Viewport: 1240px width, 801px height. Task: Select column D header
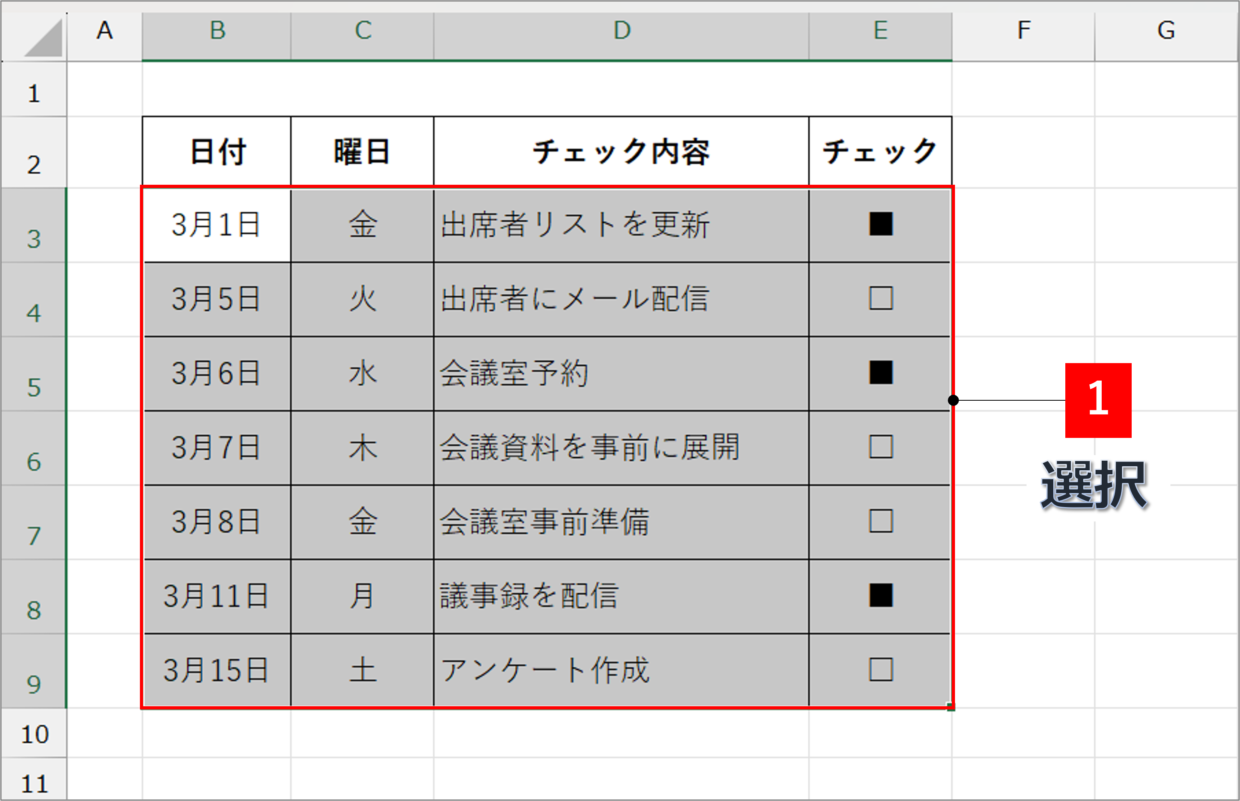[x=622, y=33]
